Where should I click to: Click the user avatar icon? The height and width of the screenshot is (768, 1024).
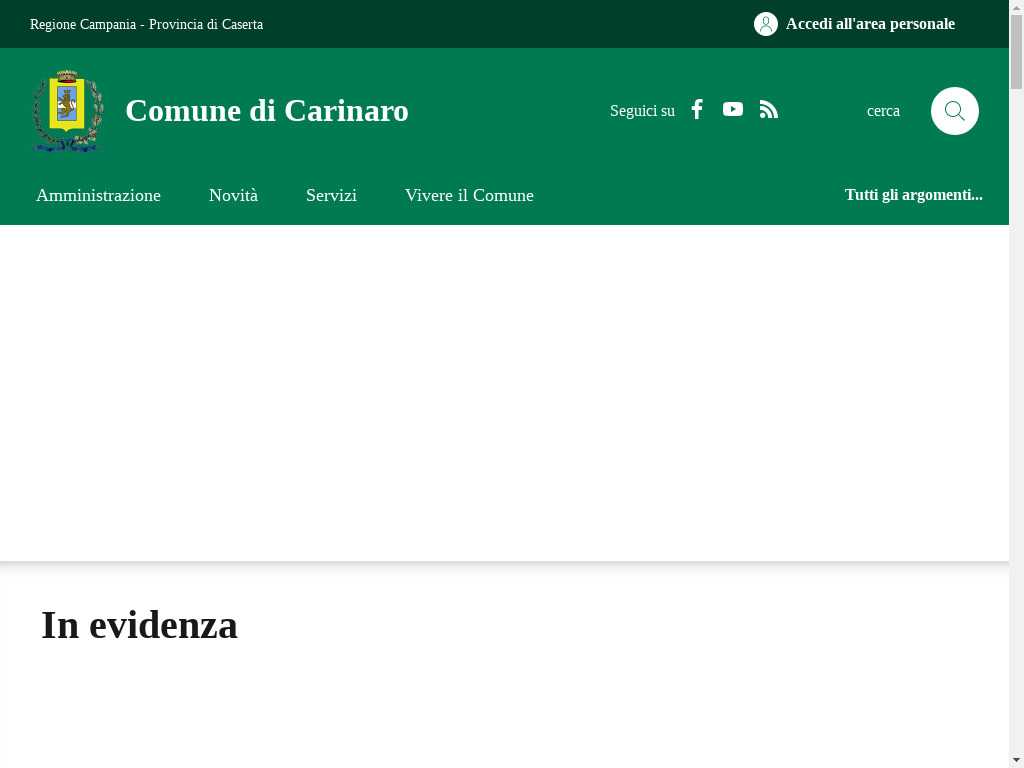[766, 24]
